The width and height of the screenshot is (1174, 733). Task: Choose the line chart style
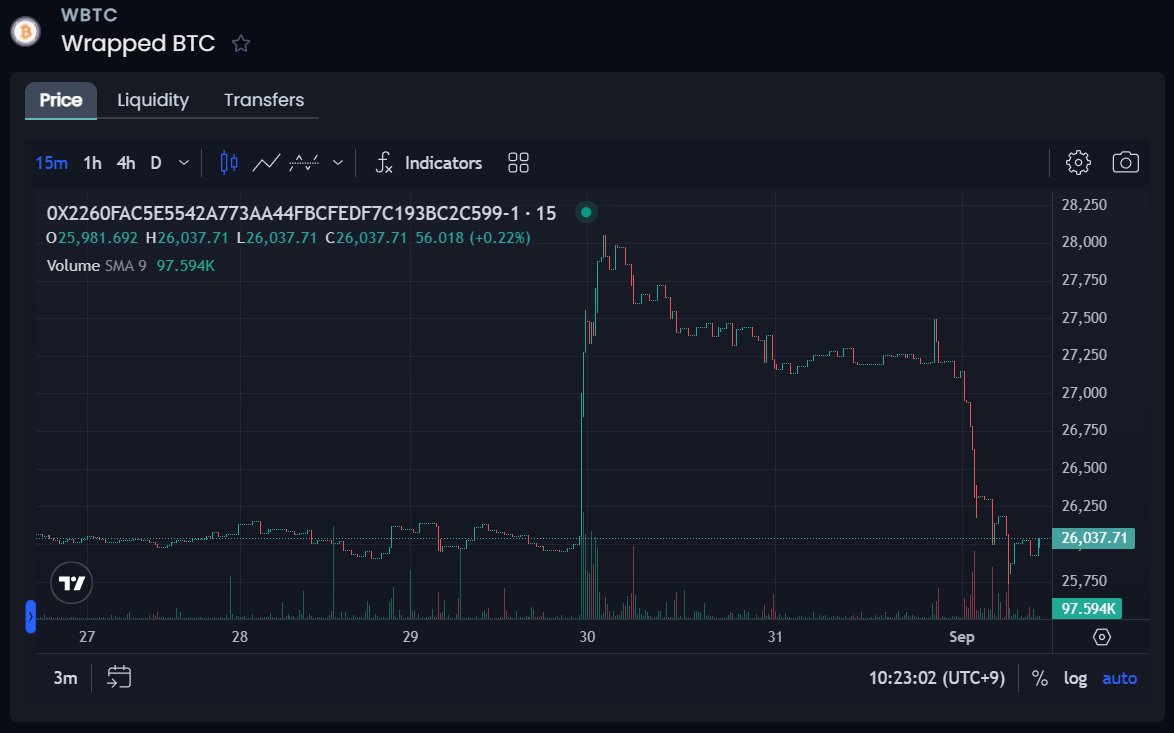[x=266, y=162]
